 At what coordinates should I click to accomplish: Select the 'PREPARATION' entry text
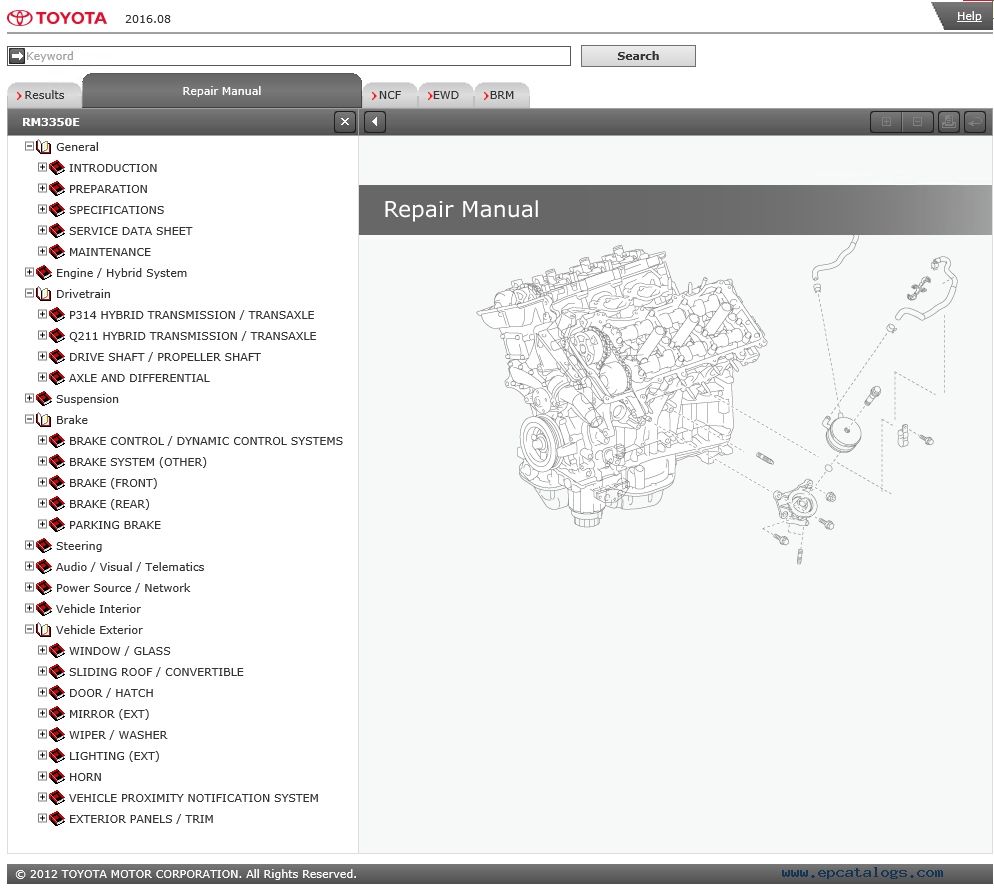point(108,189)
